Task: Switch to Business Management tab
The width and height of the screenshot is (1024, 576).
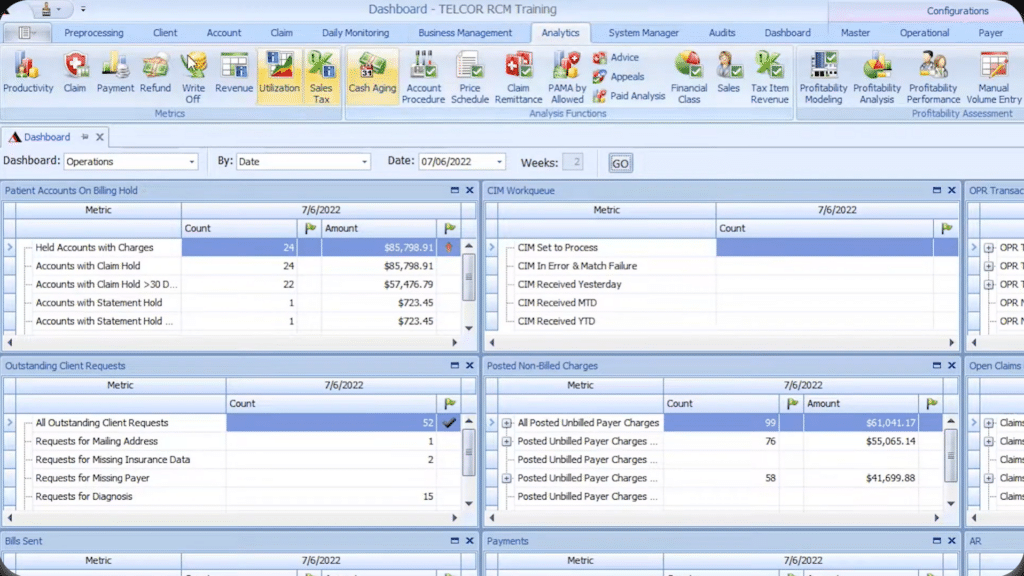Action: tap(465, 33)
